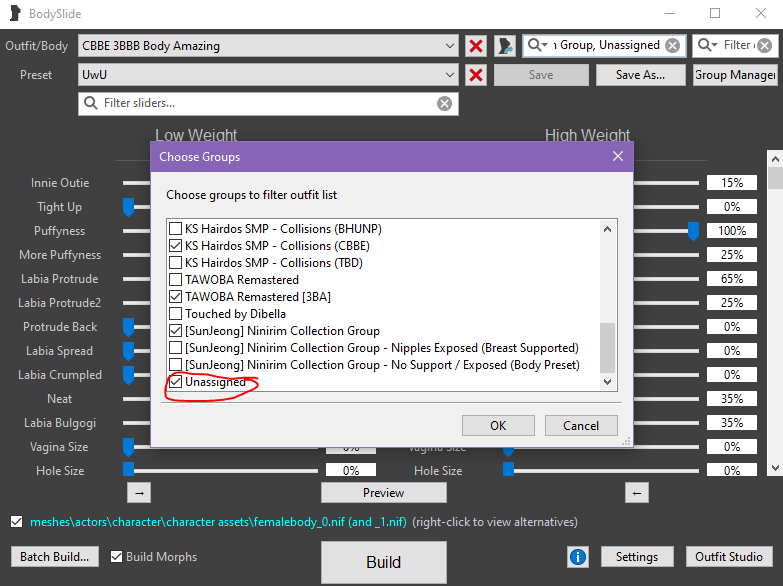The image size is (783, 586).
Task: Click the Hole Size low weight 0% field
Action: tap(351, 470)
